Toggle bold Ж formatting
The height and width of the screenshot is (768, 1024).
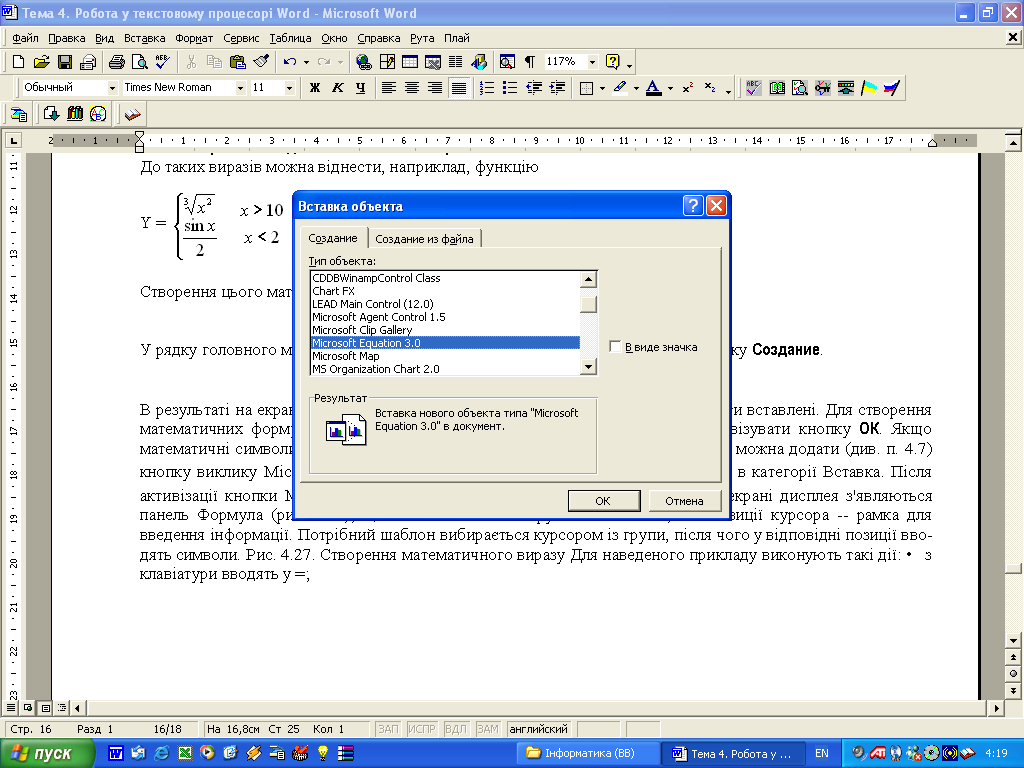(x=315, y=88)
